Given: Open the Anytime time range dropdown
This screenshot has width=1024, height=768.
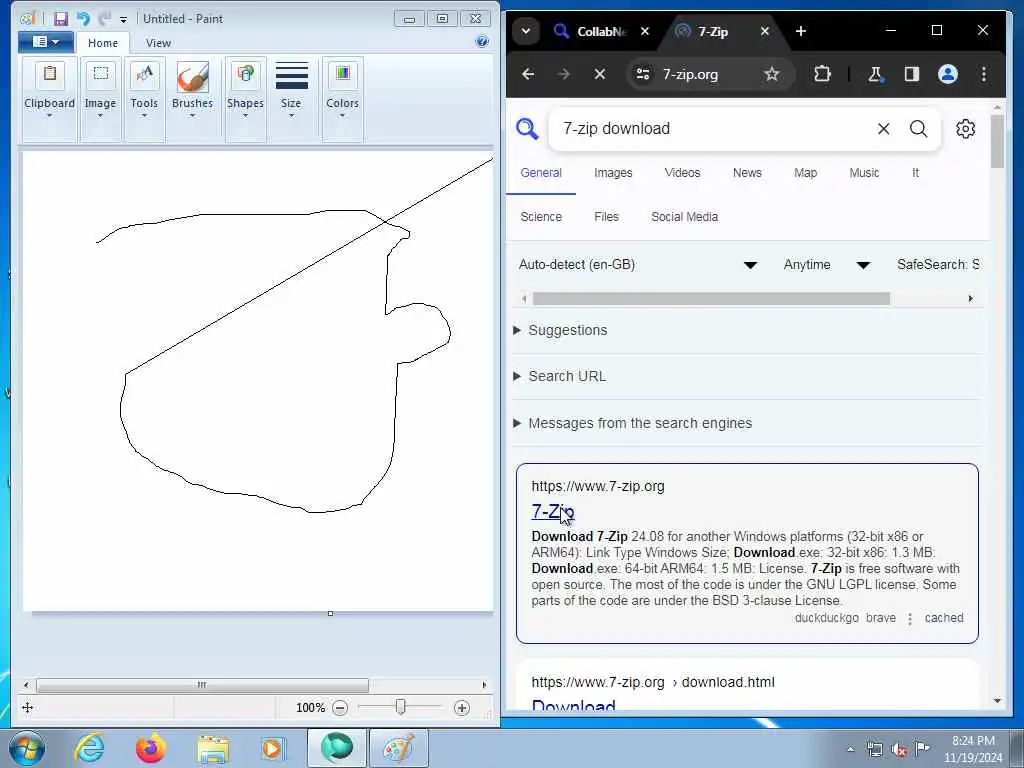Looking at the screenshot, I should point(827,264).
